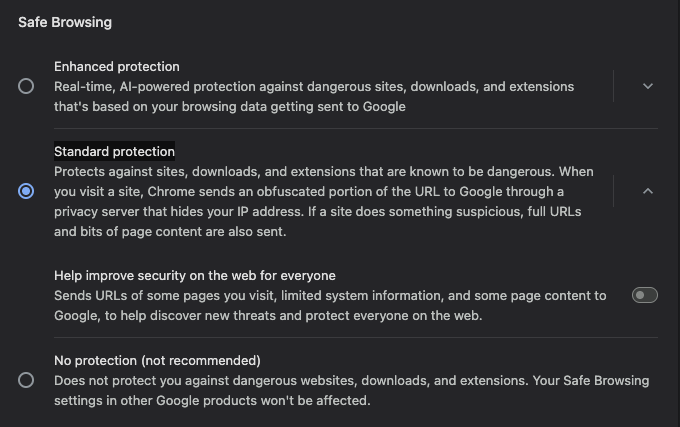Viewport: 680px width, 427px height.
Task: Click text 'settings in other Google products won't be affected'
Action: (212, 401)
